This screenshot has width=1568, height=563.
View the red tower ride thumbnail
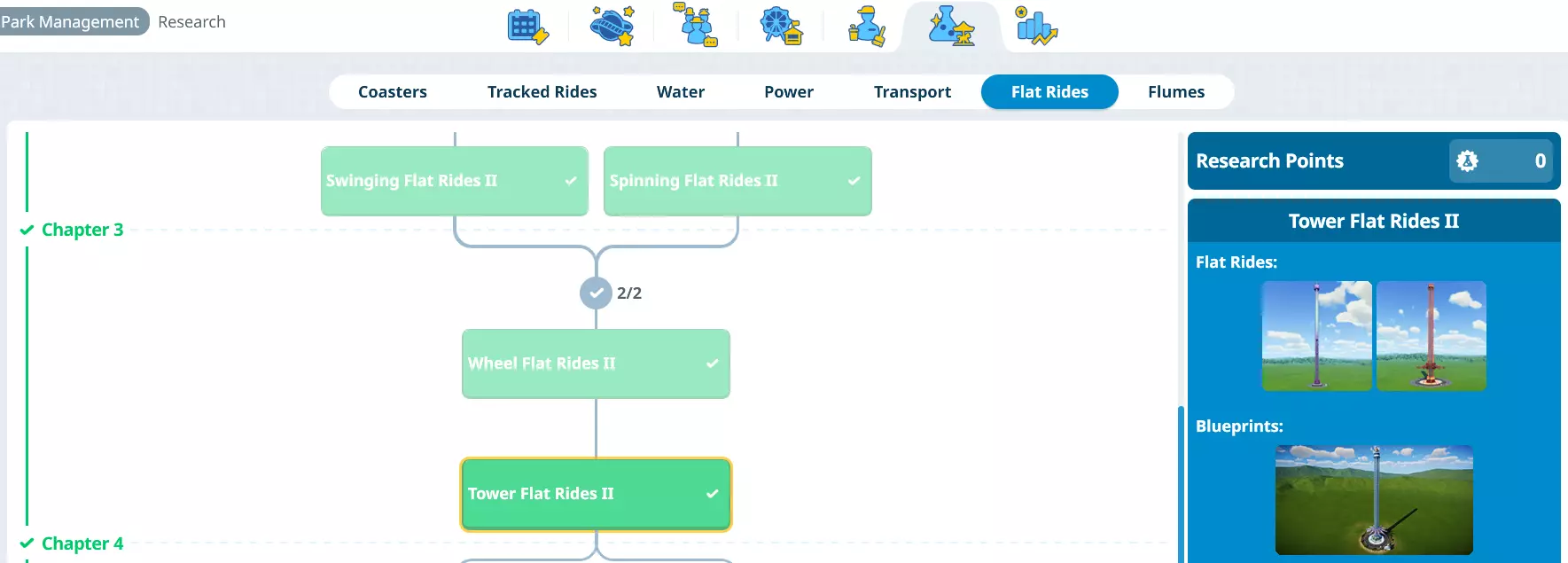click(x=1431, y=336)
